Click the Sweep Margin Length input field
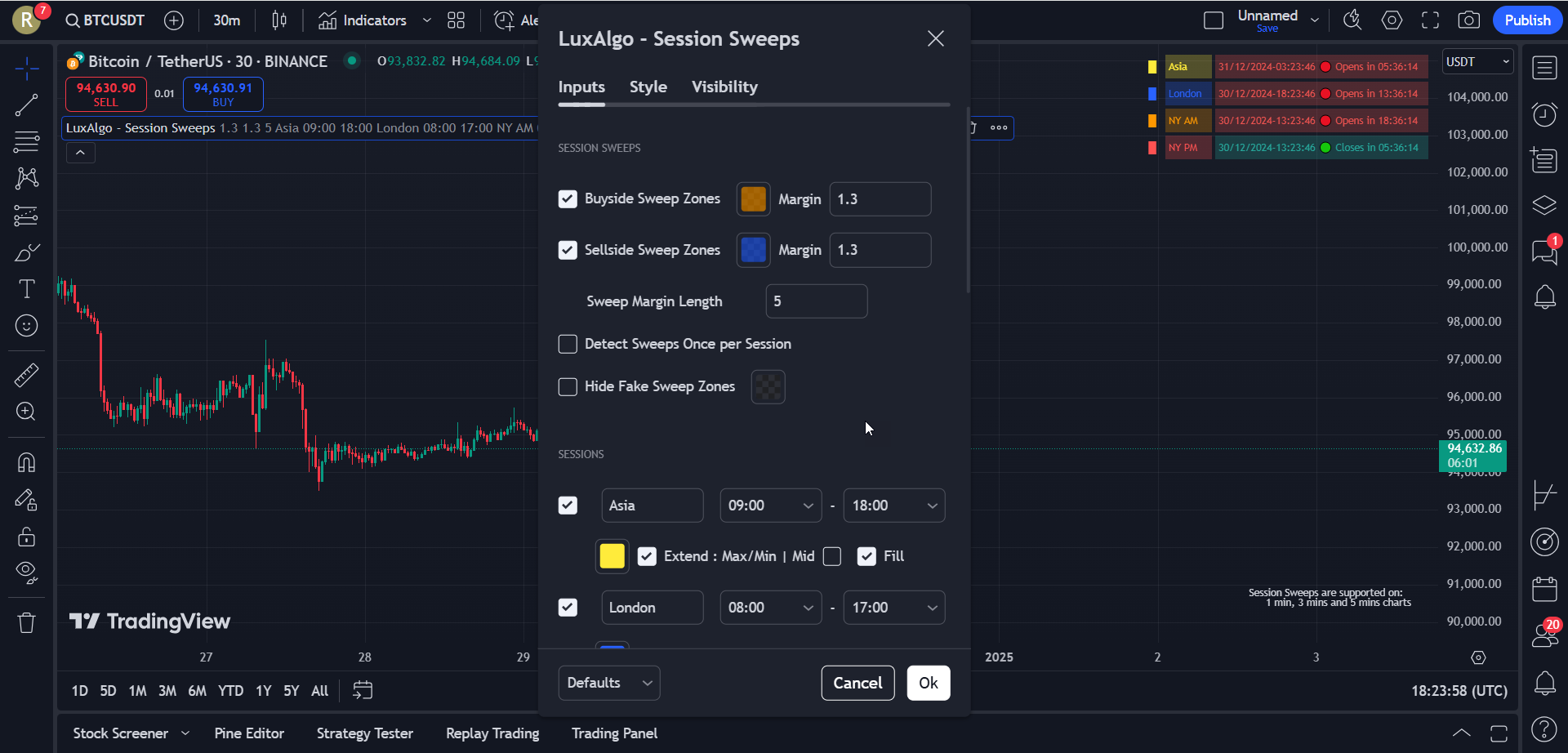1568x753 pixels. (816, 301)
